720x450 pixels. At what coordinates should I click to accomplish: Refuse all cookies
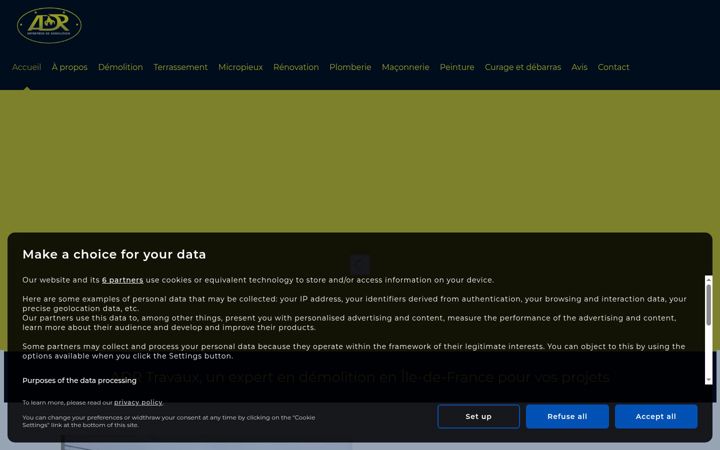(567, 416)
